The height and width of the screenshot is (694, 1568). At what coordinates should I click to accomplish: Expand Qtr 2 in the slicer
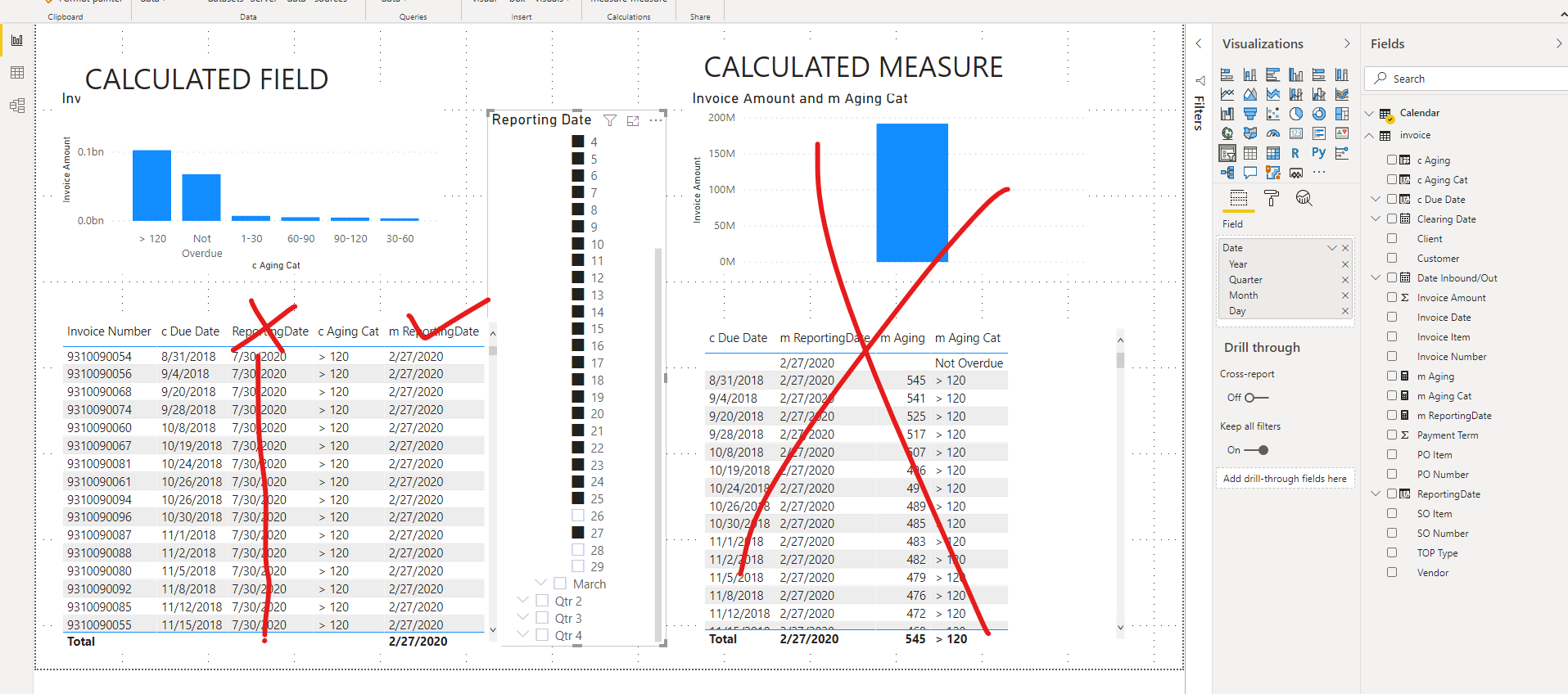[x=522, y=600]
